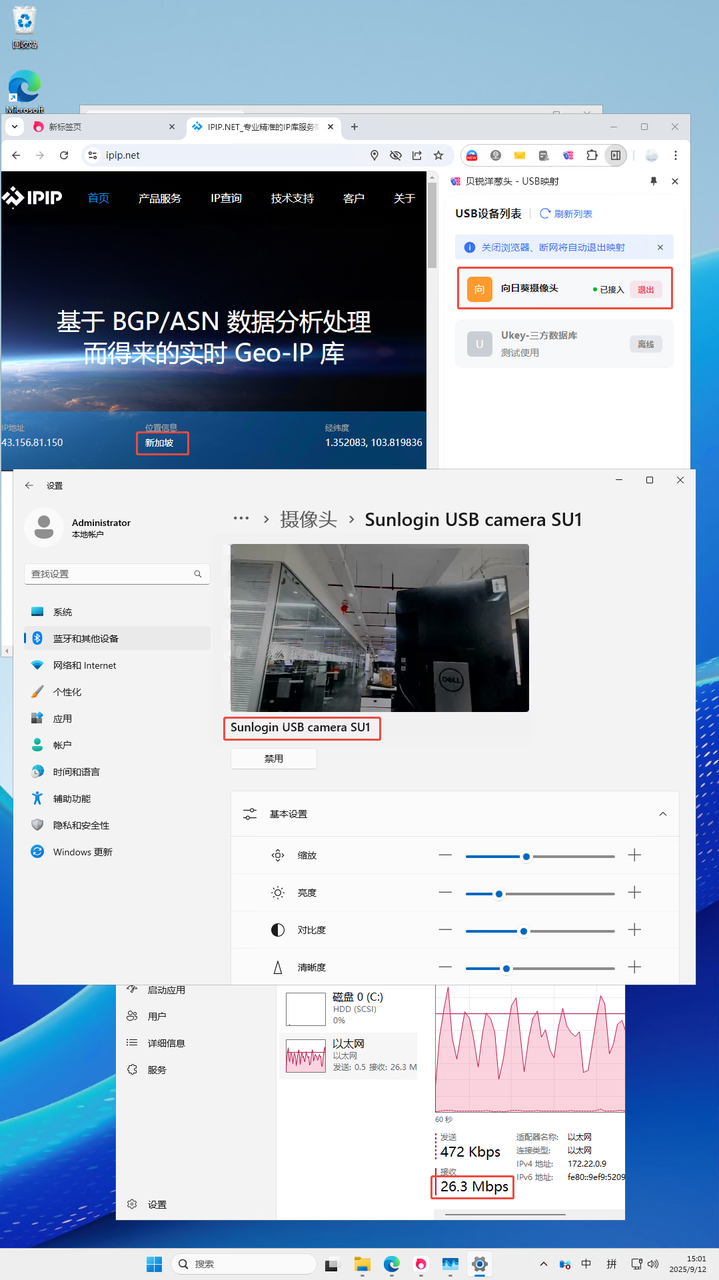The height and width of the screenshot is (1280, 719).
Task: Open 辅助功能 settings
Action: 117,798
